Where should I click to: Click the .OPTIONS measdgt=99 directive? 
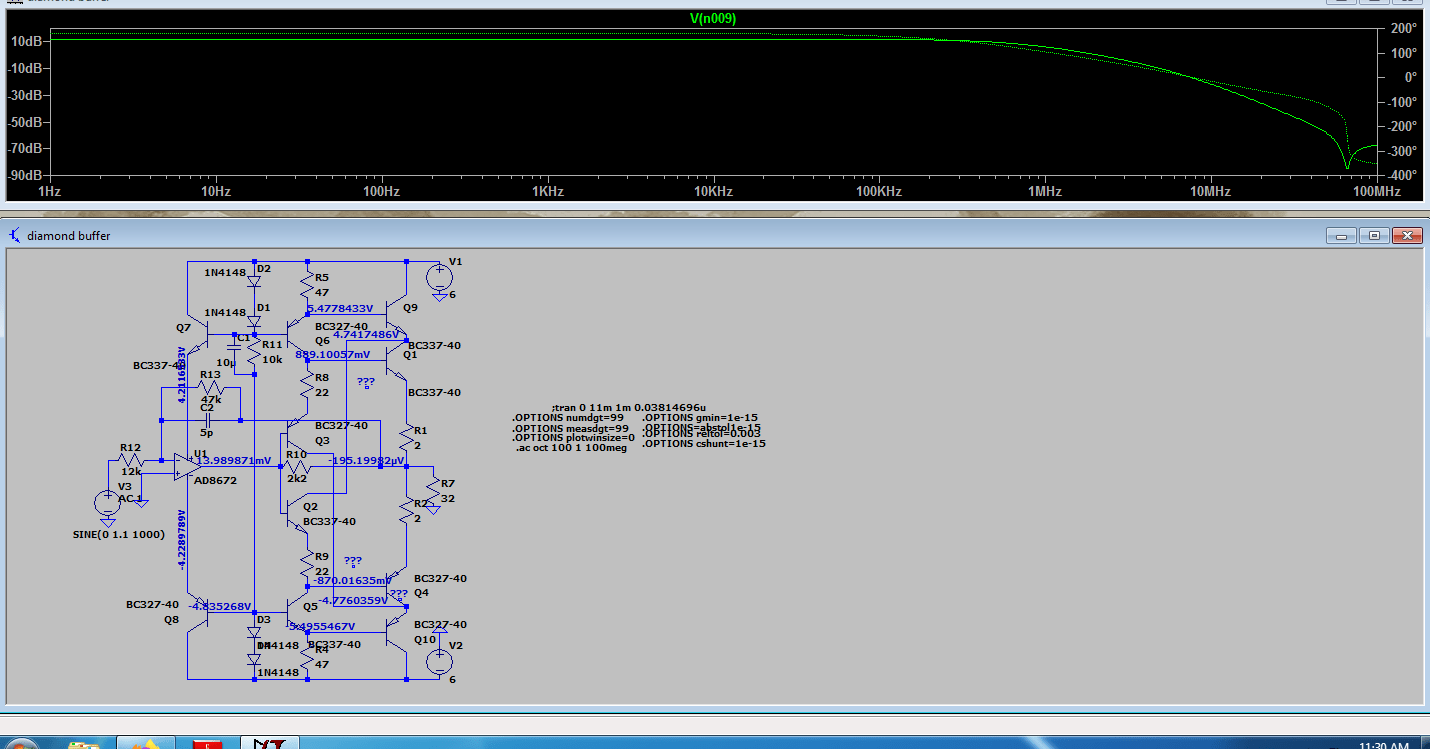pos(568,428)
